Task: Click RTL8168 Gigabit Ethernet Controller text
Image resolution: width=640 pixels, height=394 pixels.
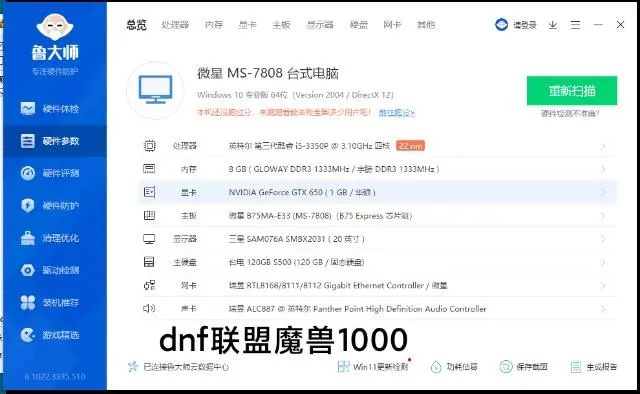Action: [x=338, y=285]
